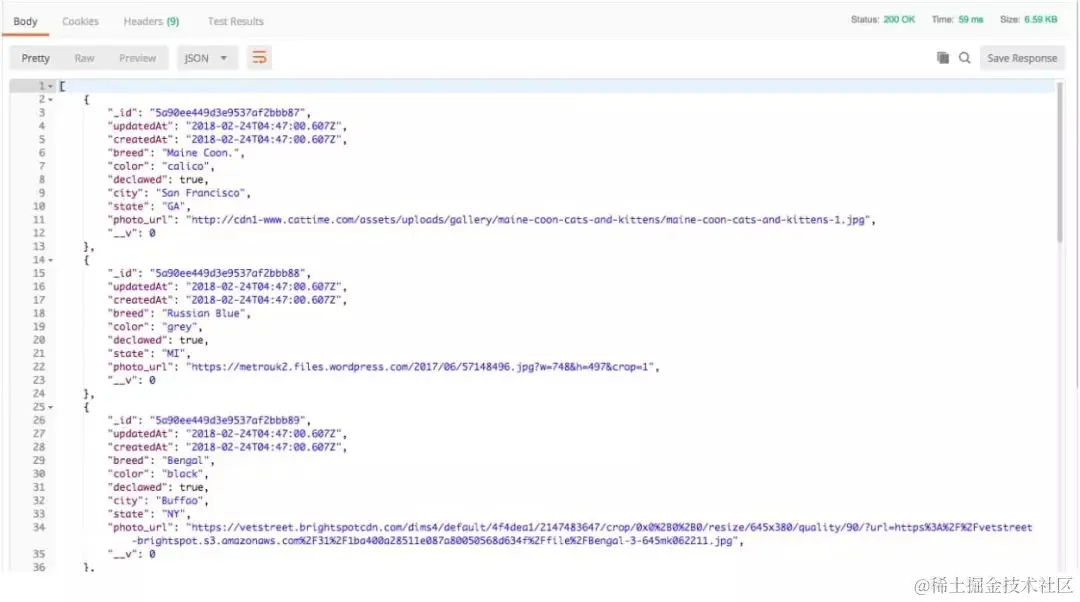
Task: Click the vetstreet brightspotcdn photo_url value
Action: tap(582, 534)
